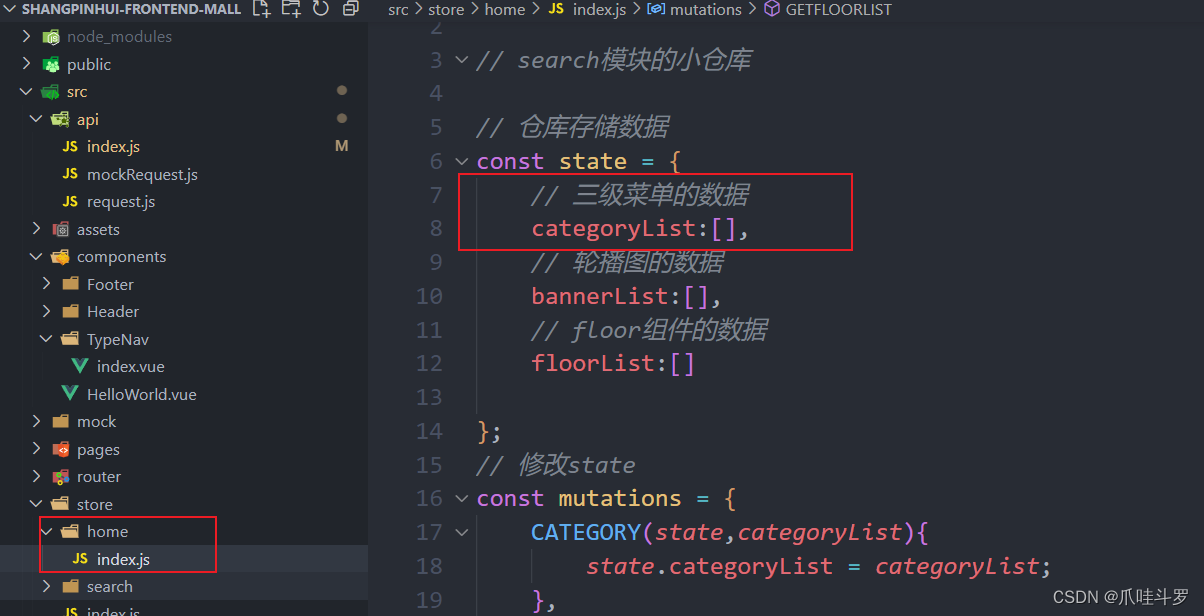Click on bannerList property at line 10
The width and height of the screenshot is (1204, 616).
coord(599,296)
